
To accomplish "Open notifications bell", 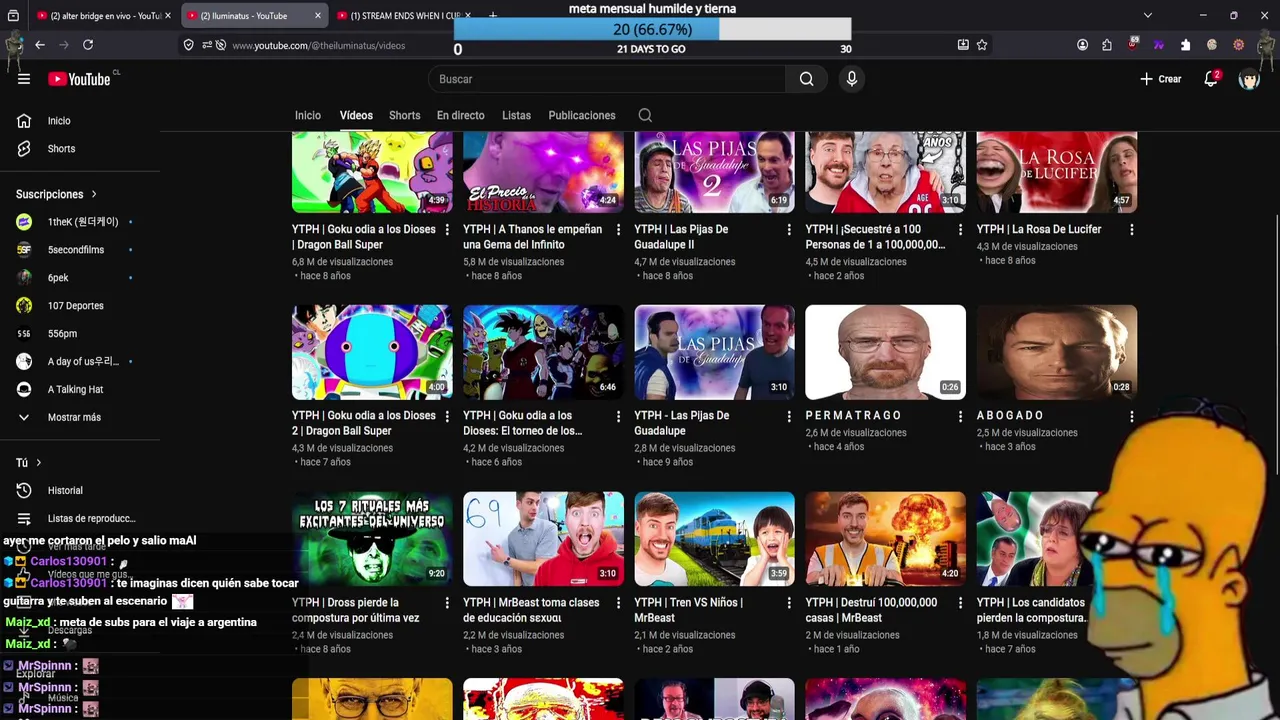I will (x=1211, y=79).
